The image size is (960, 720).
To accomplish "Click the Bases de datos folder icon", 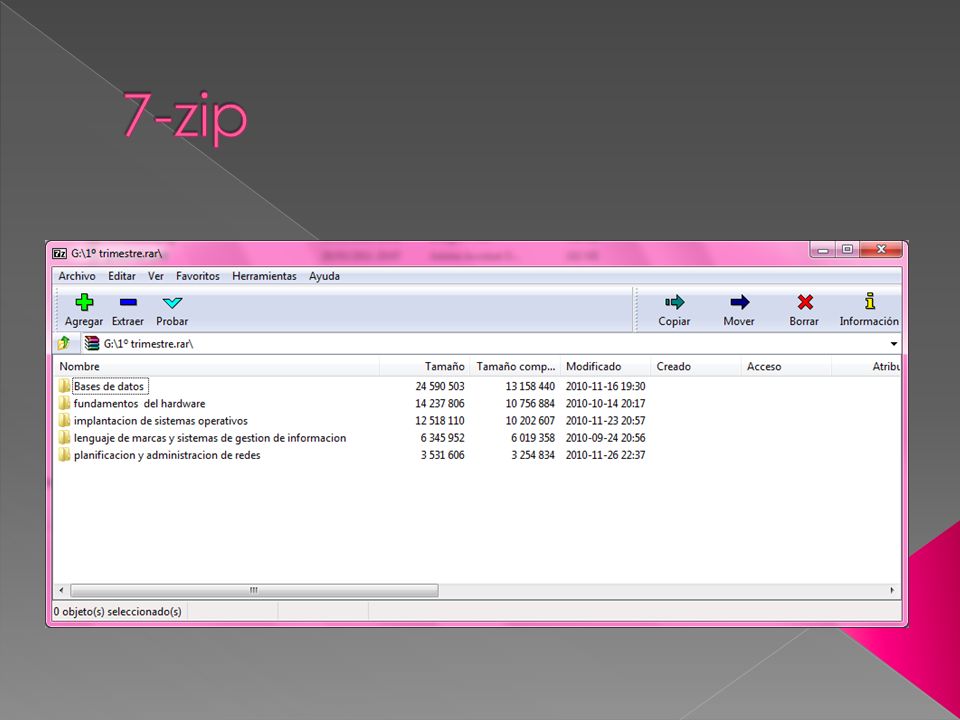I will (64, 386).
